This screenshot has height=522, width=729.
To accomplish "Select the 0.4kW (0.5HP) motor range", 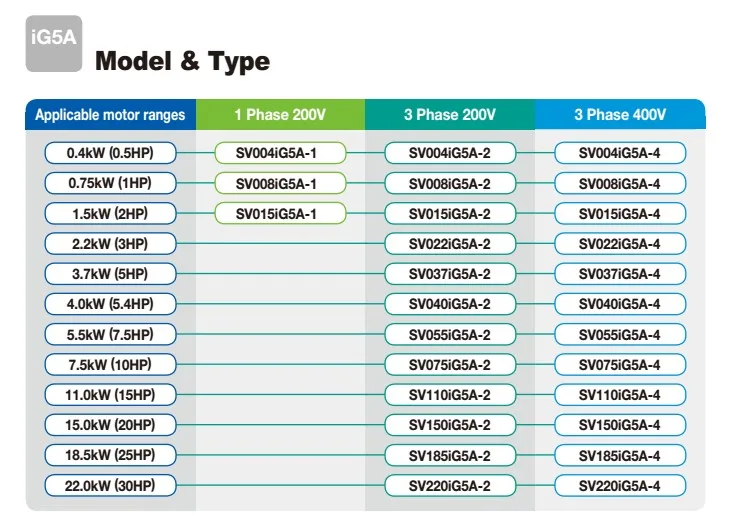I will pos(110,153).
